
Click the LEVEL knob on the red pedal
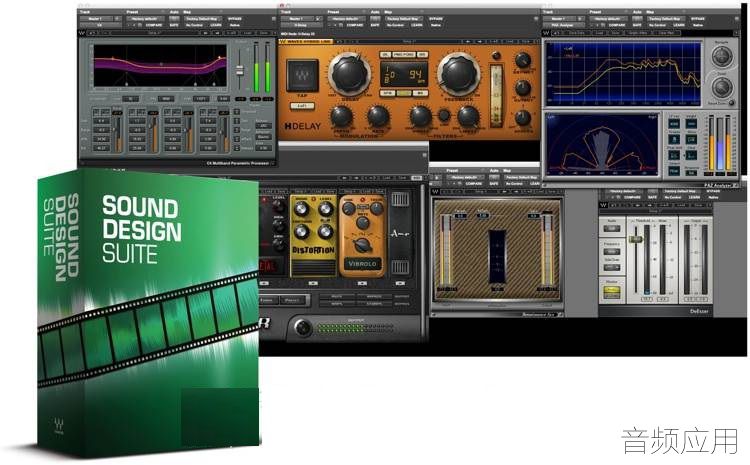(x=278, y=206)
